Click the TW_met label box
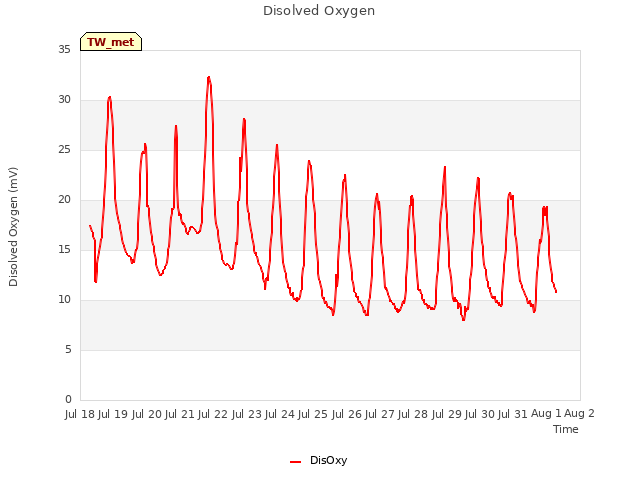The image size is (640, 480). click(x=111, y=42)
